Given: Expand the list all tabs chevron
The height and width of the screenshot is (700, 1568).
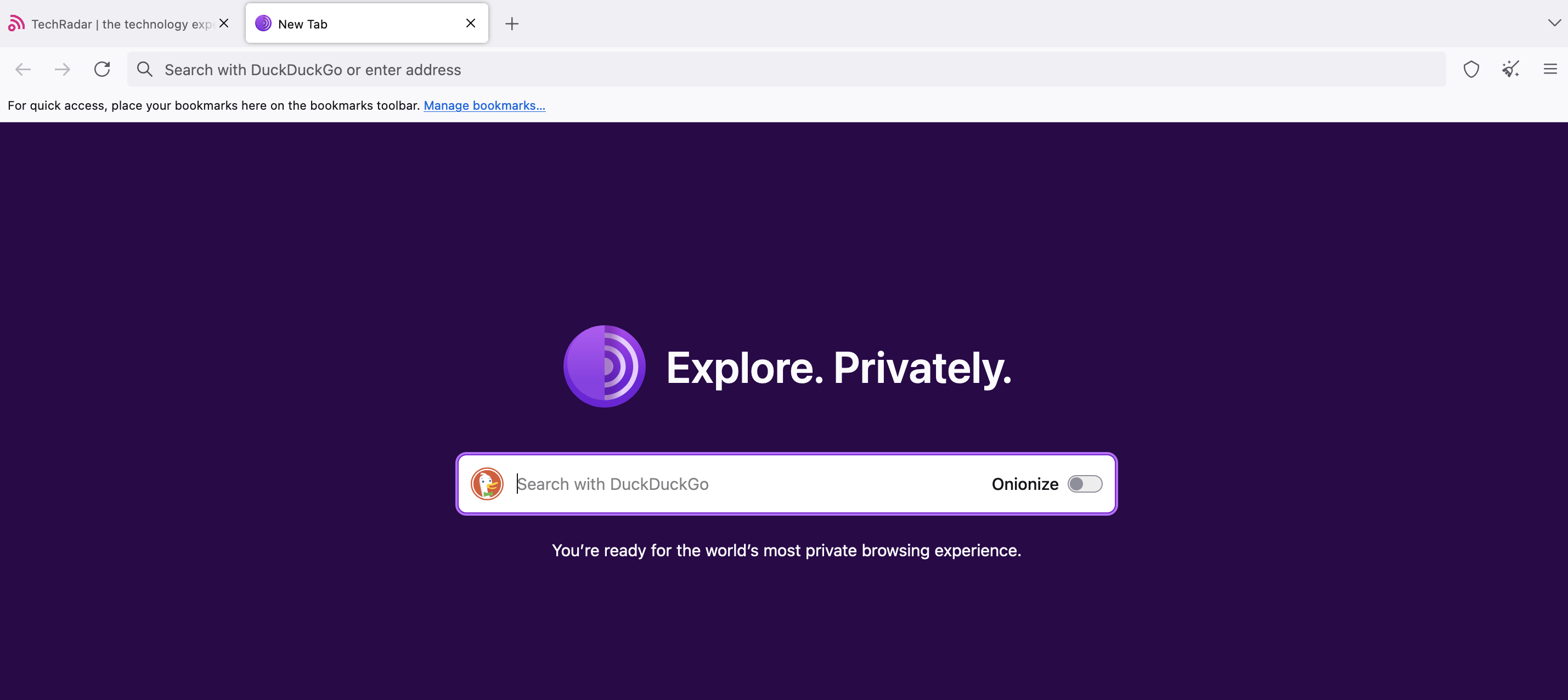Looking at the screenshot, I should click(1554, 23).
